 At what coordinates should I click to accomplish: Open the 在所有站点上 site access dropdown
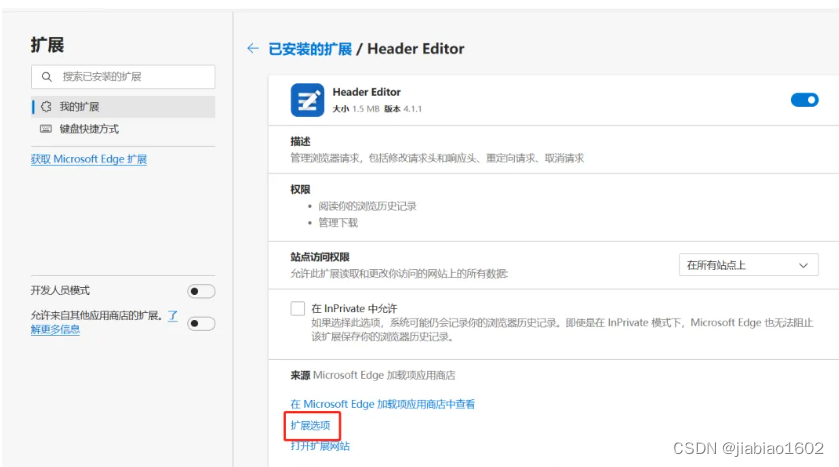[749, 265]
